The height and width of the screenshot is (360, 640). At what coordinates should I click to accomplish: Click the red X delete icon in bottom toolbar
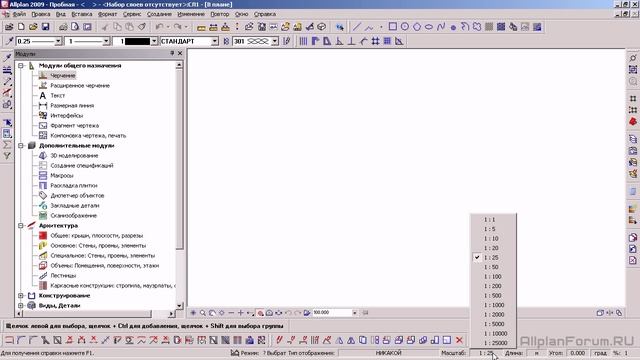coord(459,340)
